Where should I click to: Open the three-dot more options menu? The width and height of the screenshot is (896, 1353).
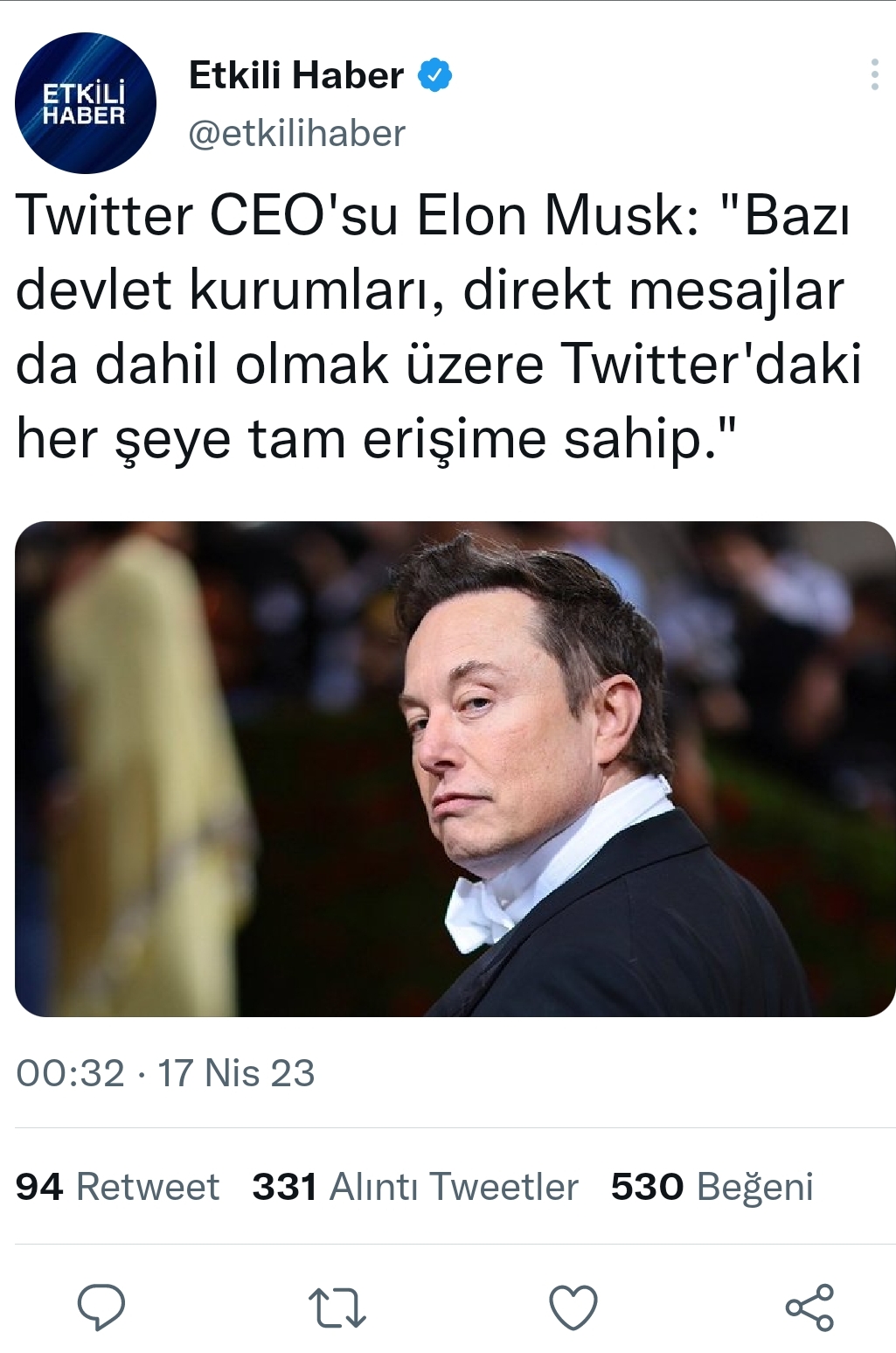coord(874,75)
